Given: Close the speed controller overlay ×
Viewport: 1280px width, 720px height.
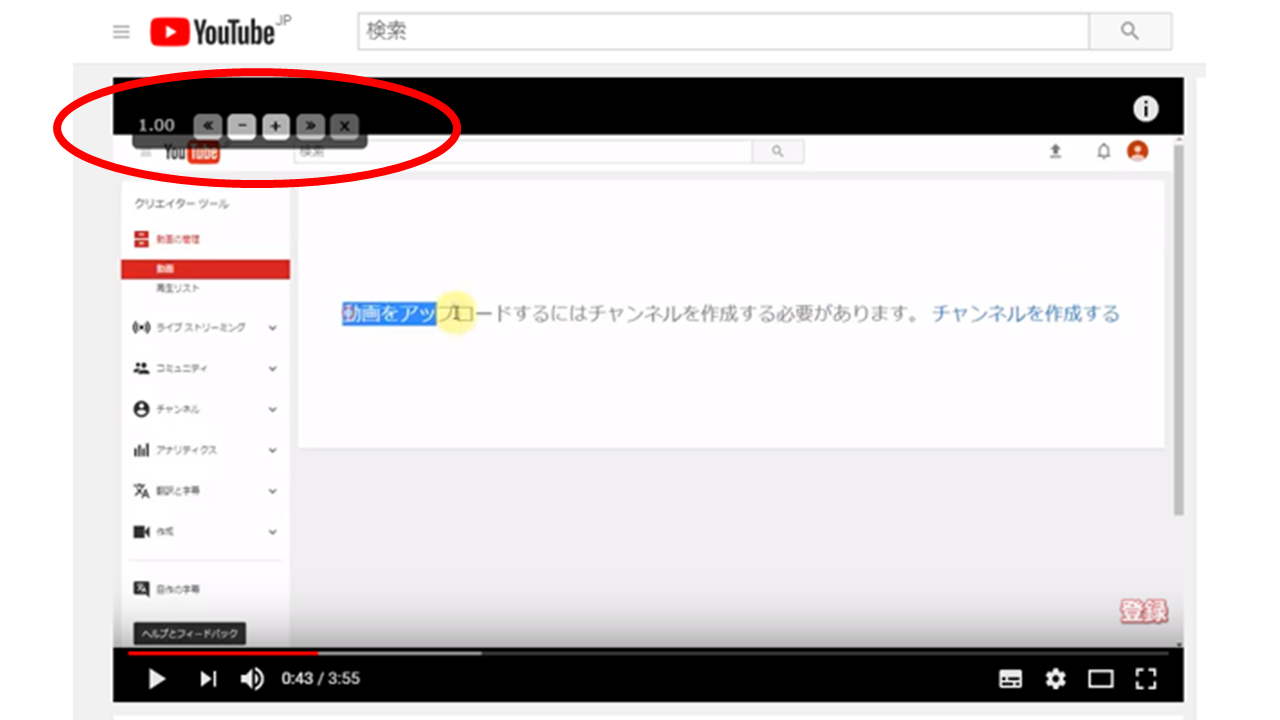Looking at the screenshot, I should click(x=343, y=126).
